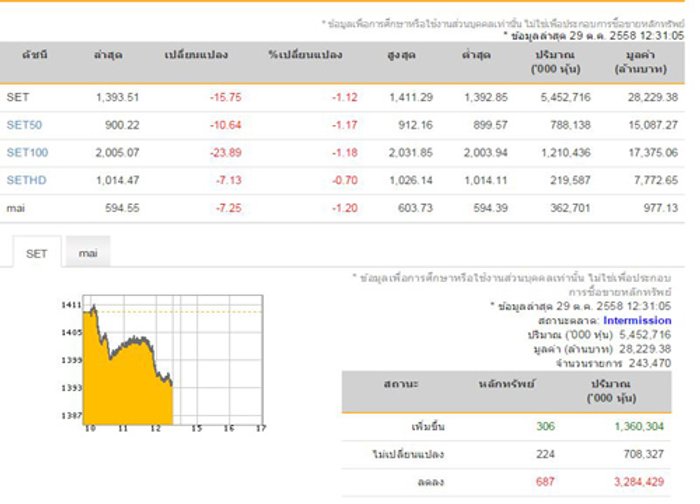The image size is (700, 504).
Task: Select the SET100 last value 2,005.07
Action: coord(117,153)
